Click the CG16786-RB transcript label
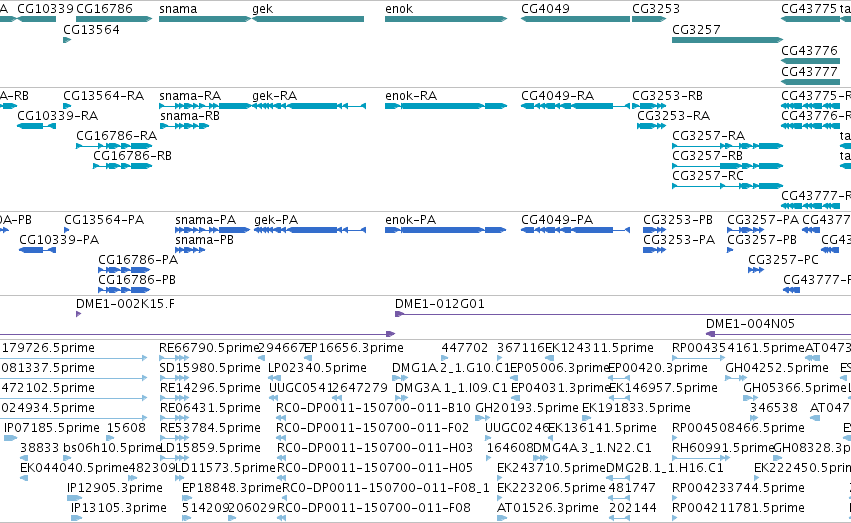The height and width of the screenshot is (523, 851). 132,156
